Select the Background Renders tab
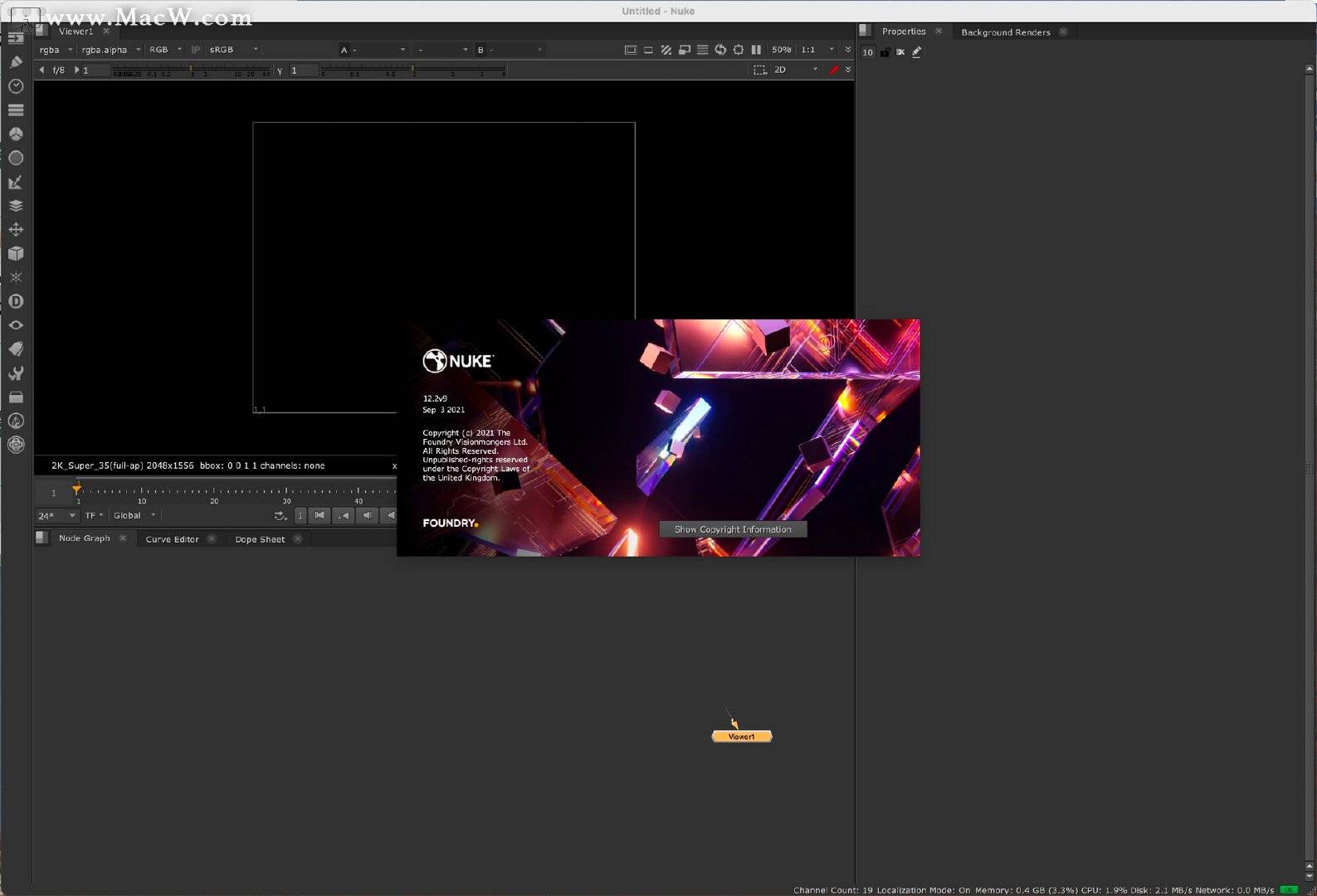1317x896 pixels. click(1005, 32)
